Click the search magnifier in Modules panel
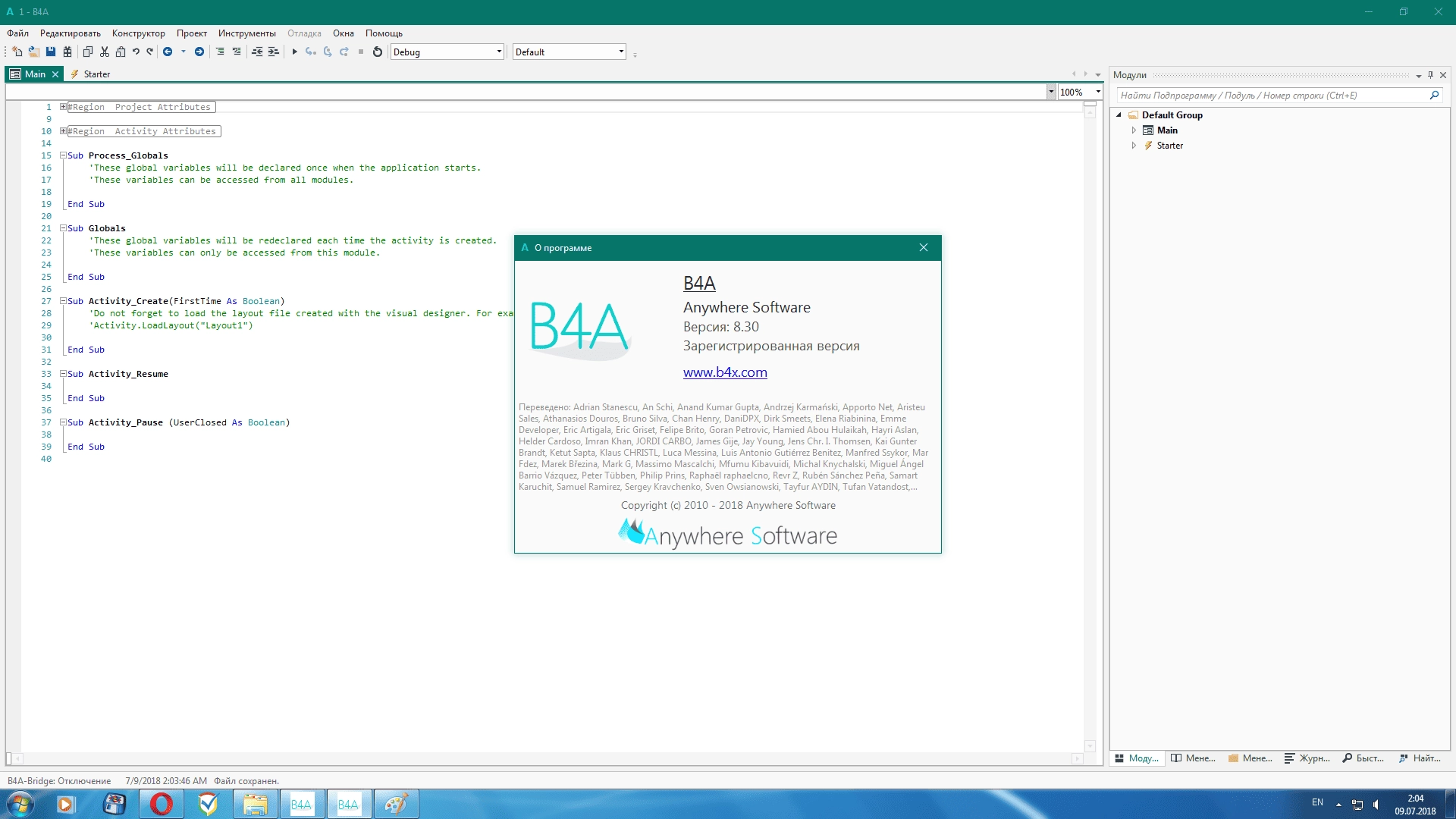The width and height of the screenshot is (1456, 819). (x=1434, y=96)
